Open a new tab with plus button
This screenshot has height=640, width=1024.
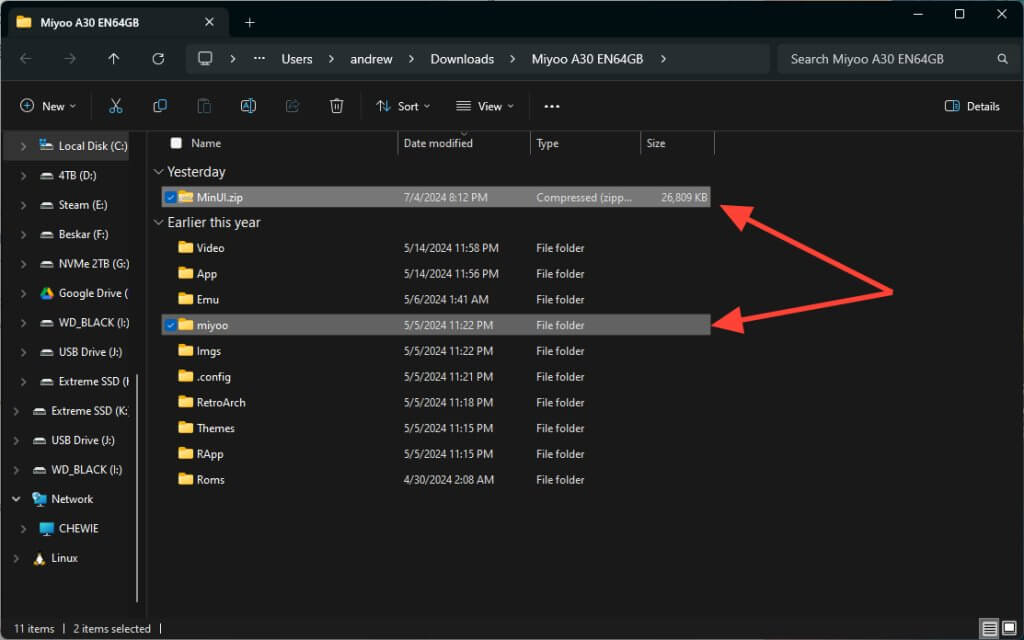coord(250,22)
